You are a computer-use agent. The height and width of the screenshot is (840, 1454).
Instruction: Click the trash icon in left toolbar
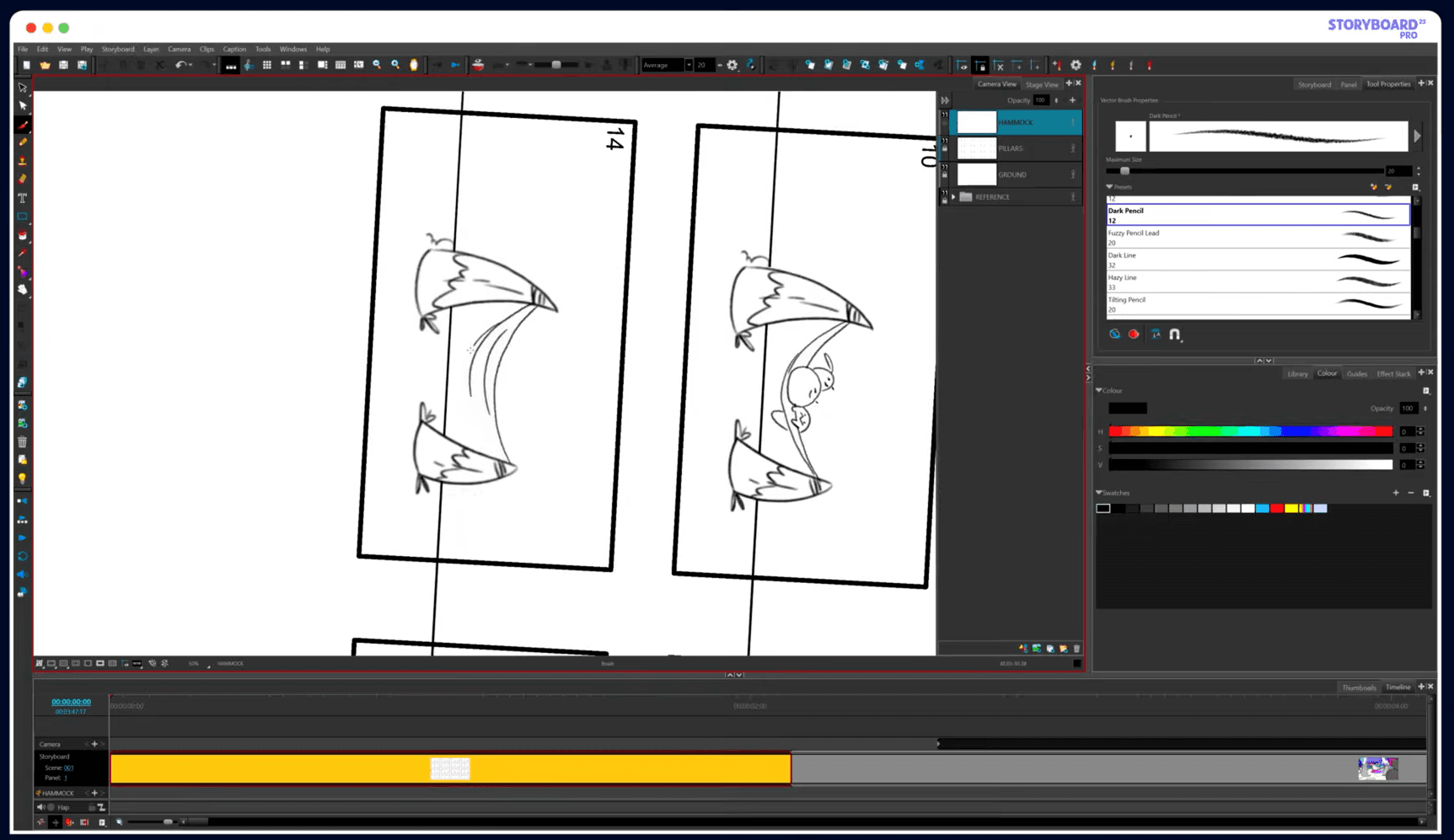click(23, 441)
